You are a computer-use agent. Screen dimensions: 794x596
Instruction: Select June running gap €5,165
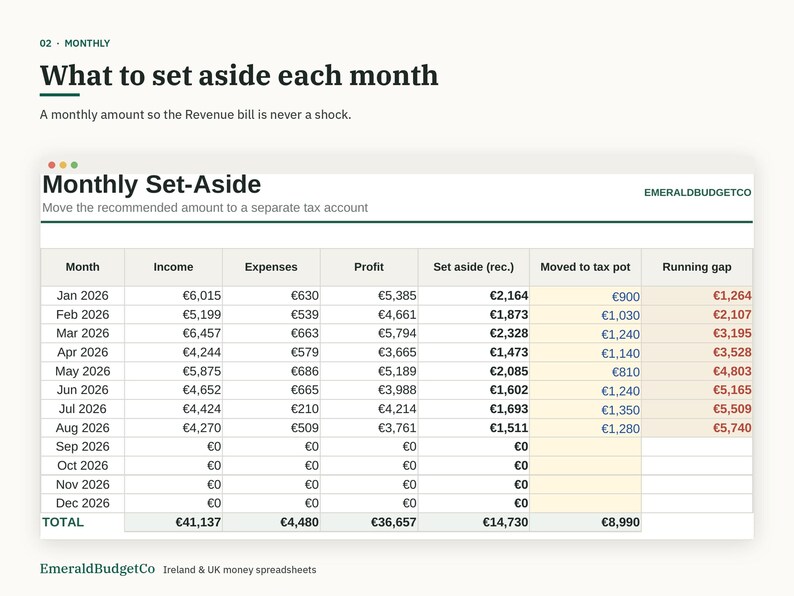coord(697,390)
